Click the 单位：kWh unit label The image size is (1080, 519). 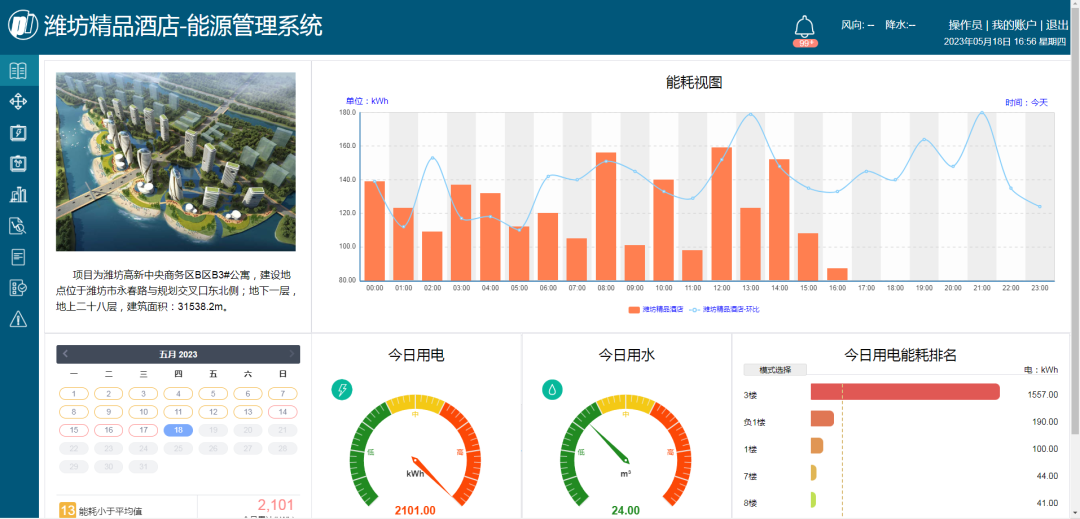pyautogui.click(x=367, y=101)
